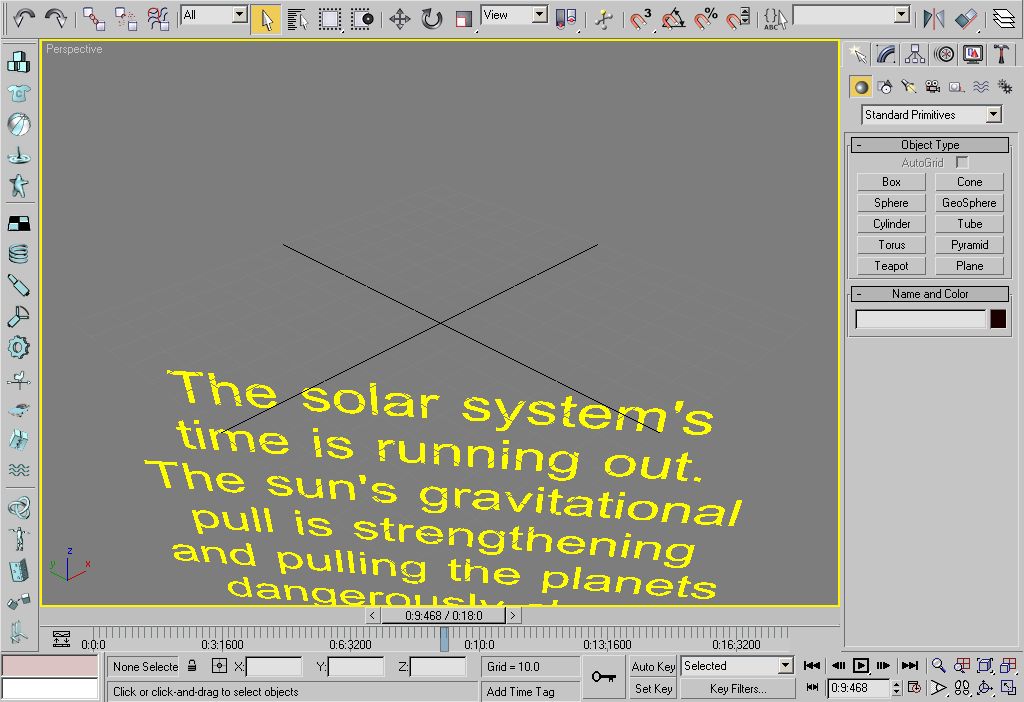Open the selection filter All dropdown
This screenshot has width=1024, height=702.
pyautogui.click(x=214, y=15)
